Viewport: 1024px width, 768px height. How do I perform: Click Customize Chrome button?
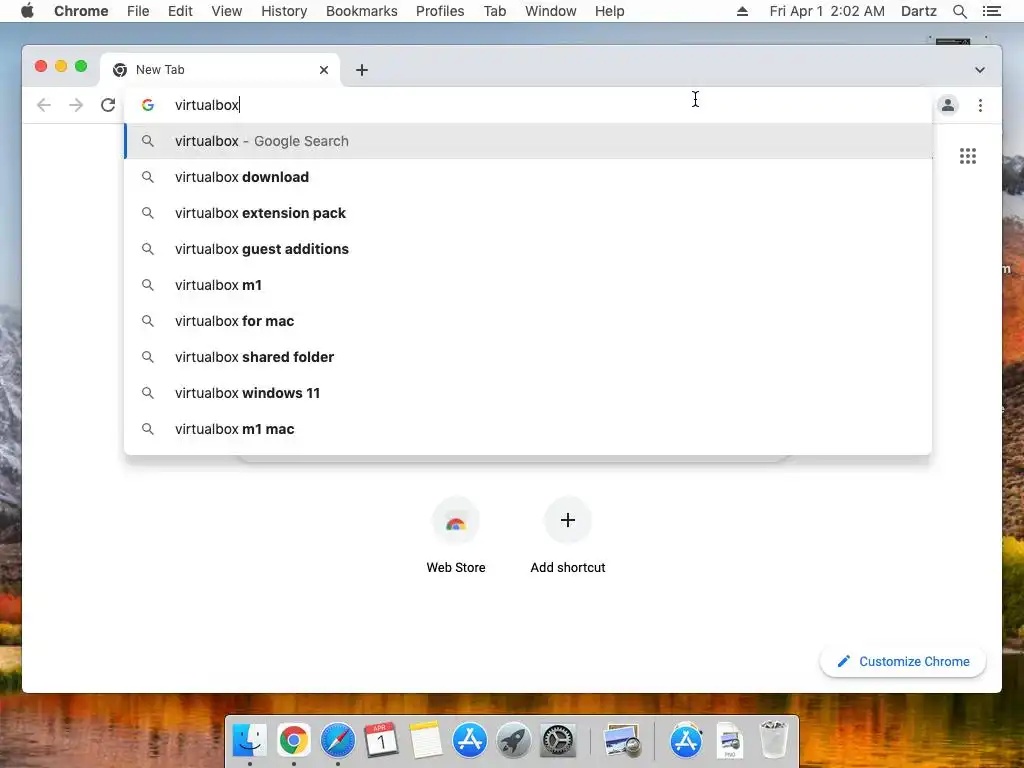903,662
